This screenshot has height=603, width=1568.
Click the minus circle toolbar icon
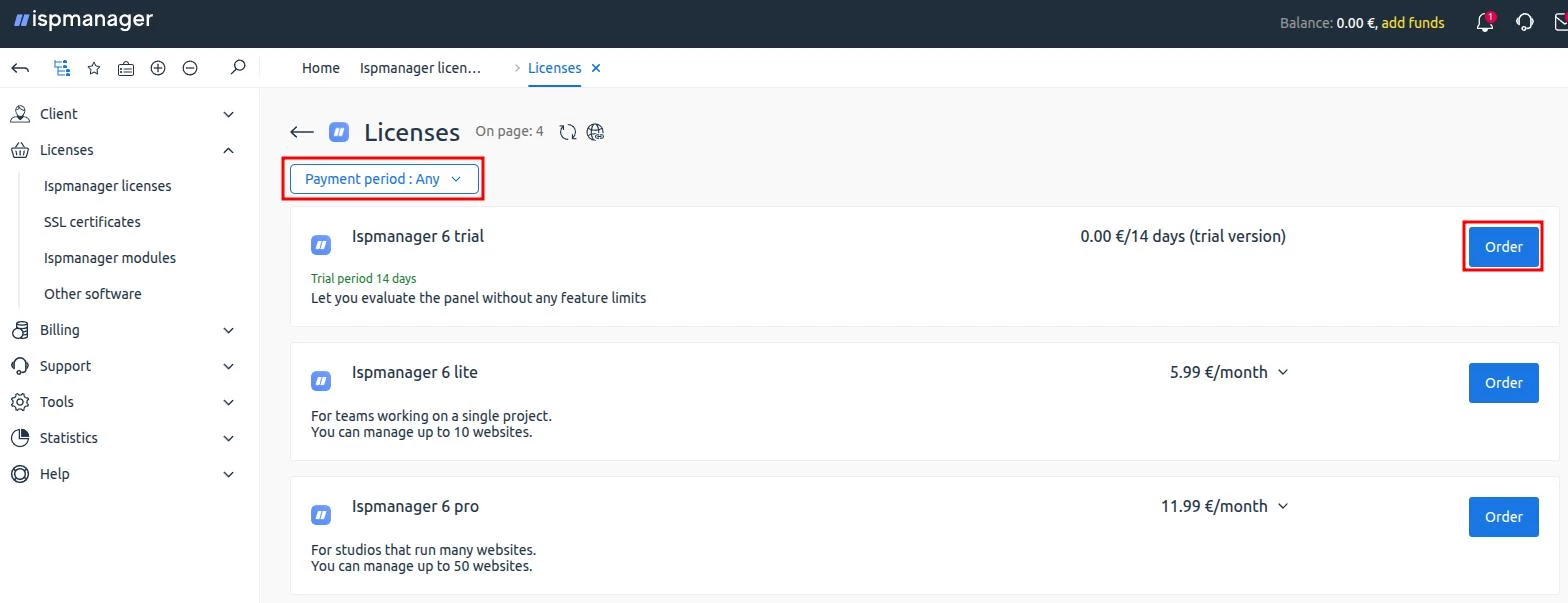[x=190, y=68]
